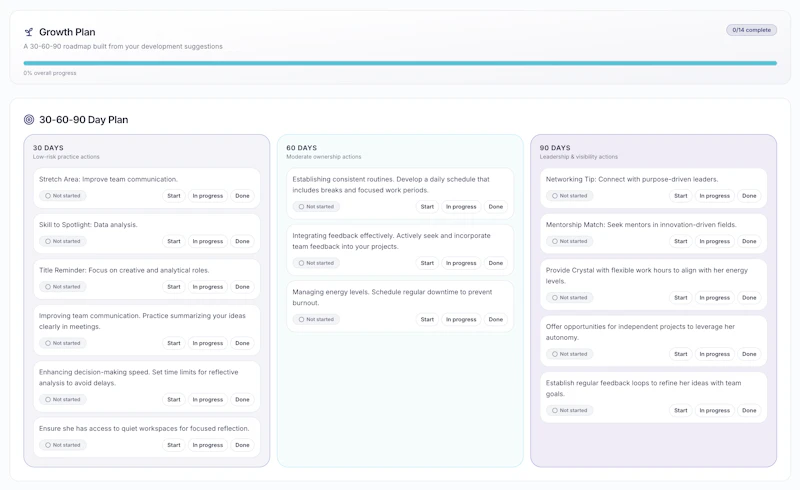The width and height of the screenshot is (800, 490).
Task: Click Not started on Networking Tip task
Action: pos(570,196)
